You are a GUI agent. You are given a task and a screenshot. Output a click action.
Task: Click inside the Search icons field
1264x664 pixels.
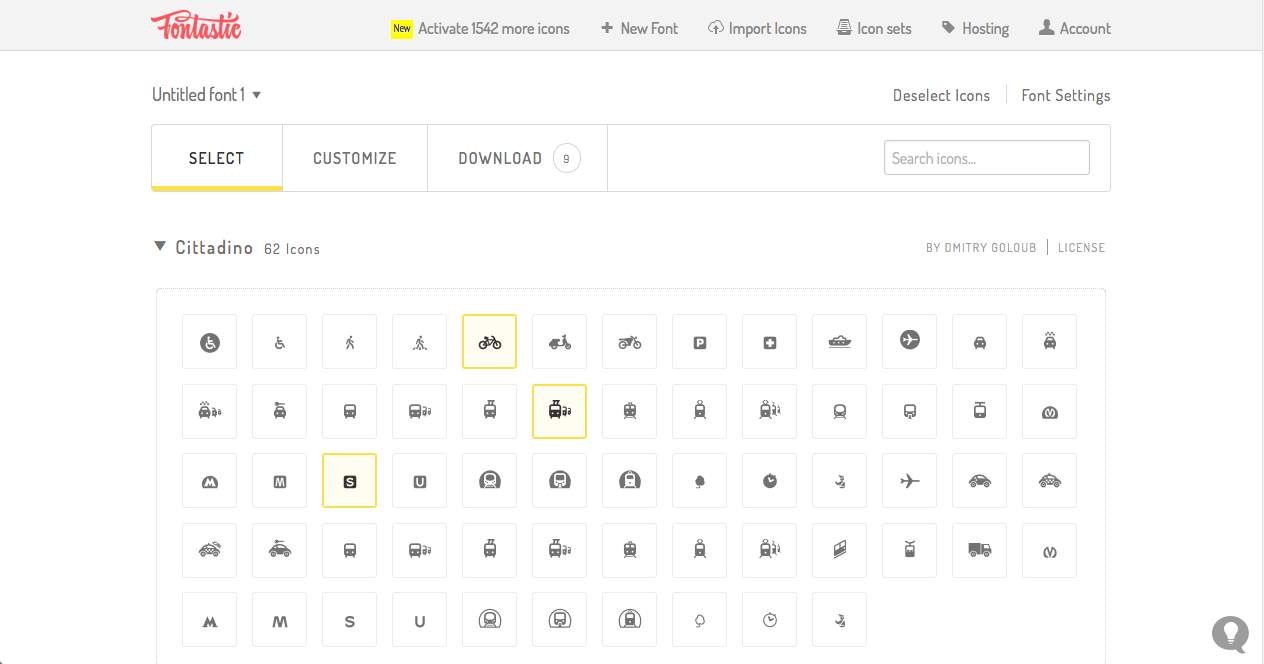(986, 157)
